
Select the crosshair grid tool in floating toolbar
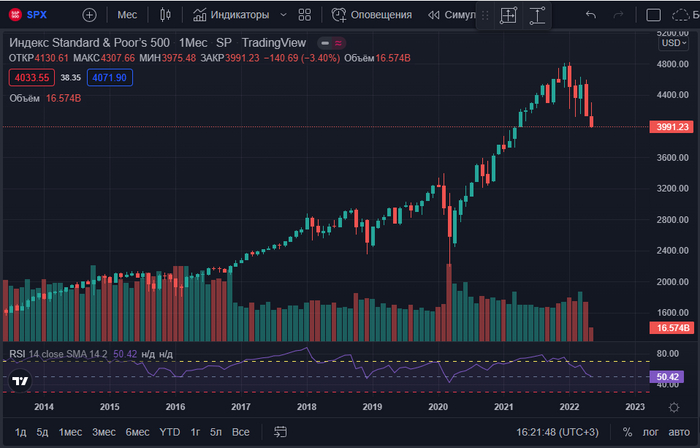pos(508,15)
